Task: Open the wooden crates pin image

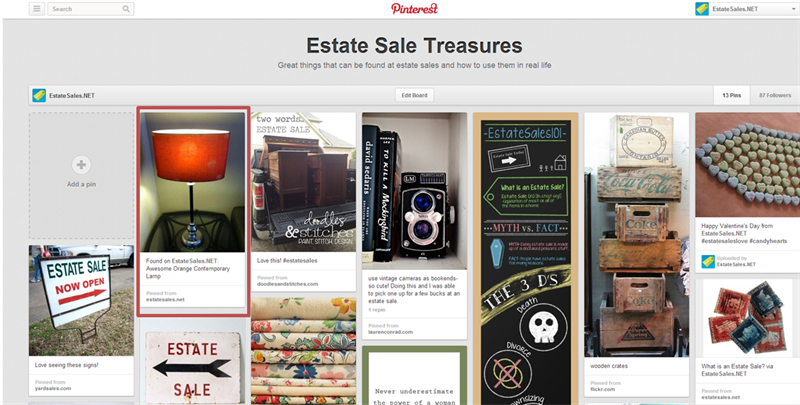Action: [x=636, y=235]
